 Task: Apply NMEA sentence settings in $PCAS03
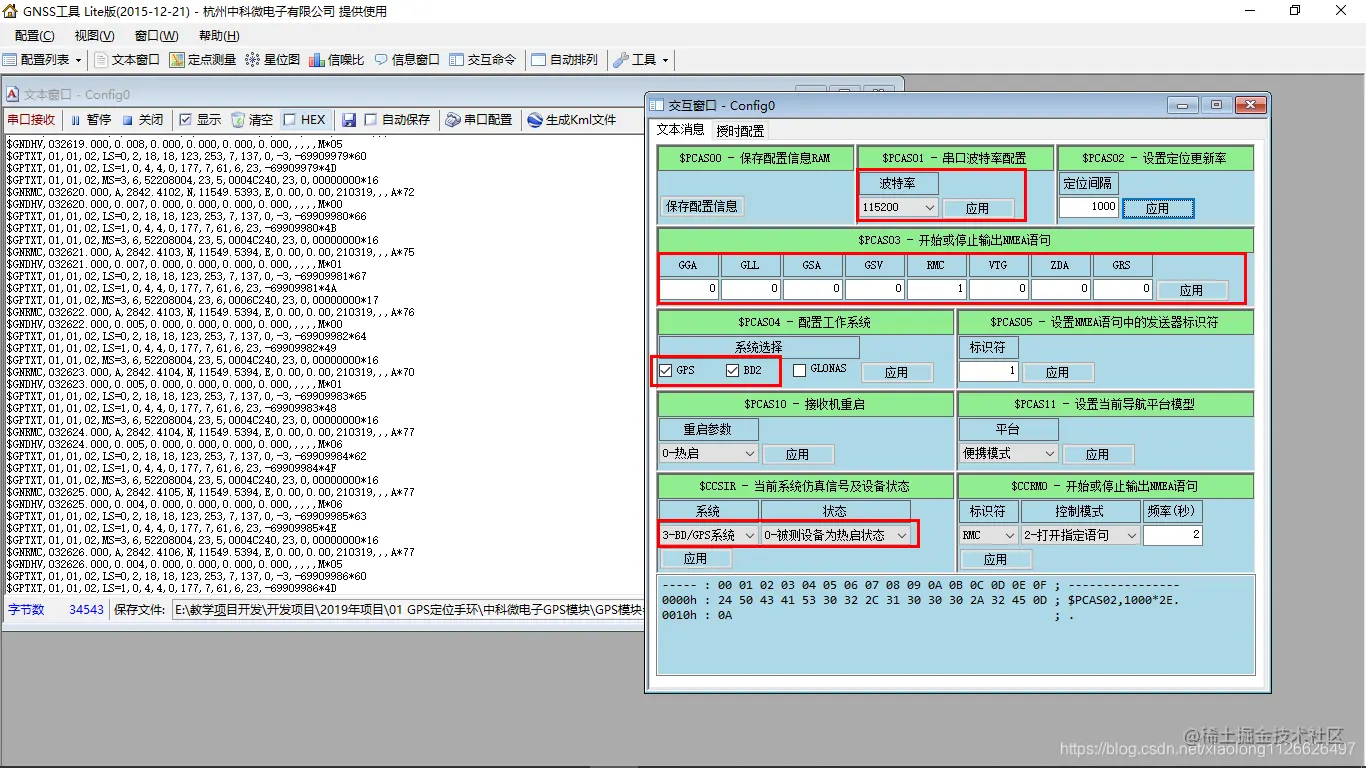(x=1191, y=290)
